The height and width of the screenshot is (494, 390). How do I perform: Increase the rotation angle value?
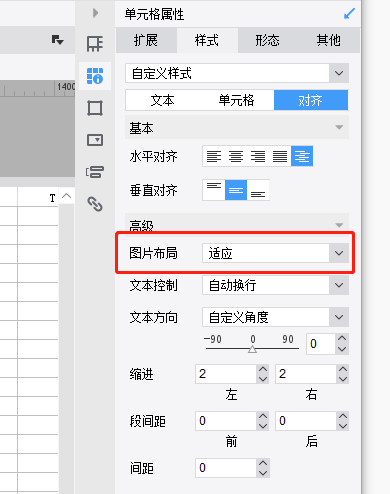[x=342, y=339]
